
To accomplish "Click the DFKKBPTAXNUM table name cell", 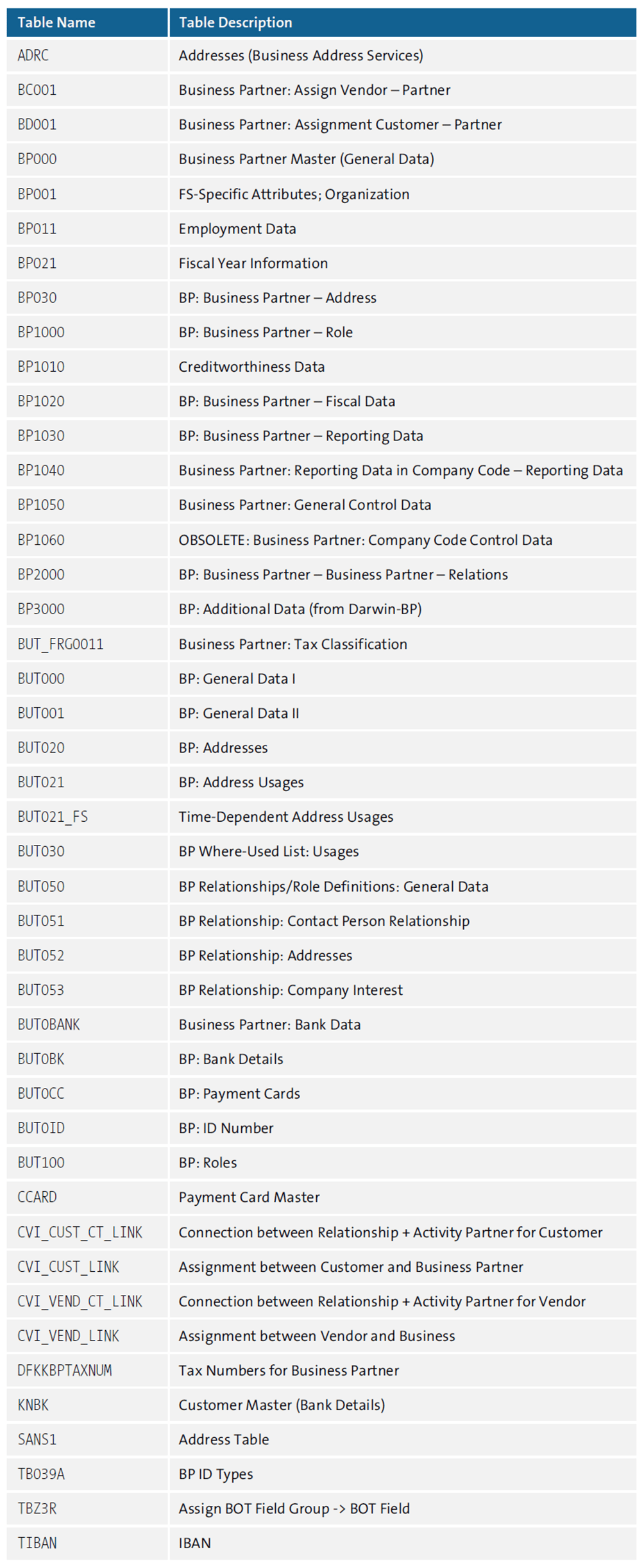I will [65, 1371].
